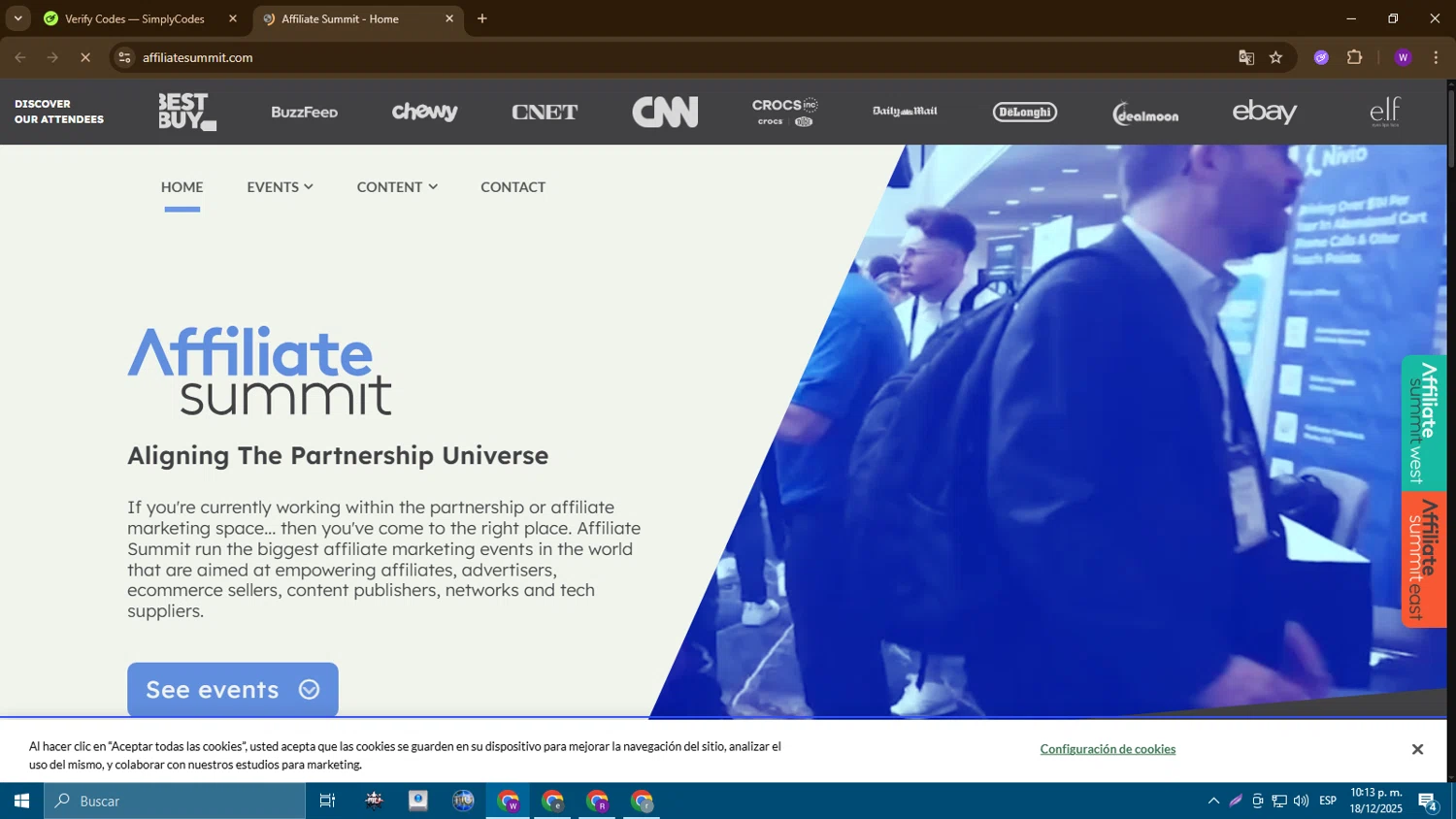Open the CONTACT nav link
The height and width of the screenshot is (819, 1456).
(x=513, y=187)
